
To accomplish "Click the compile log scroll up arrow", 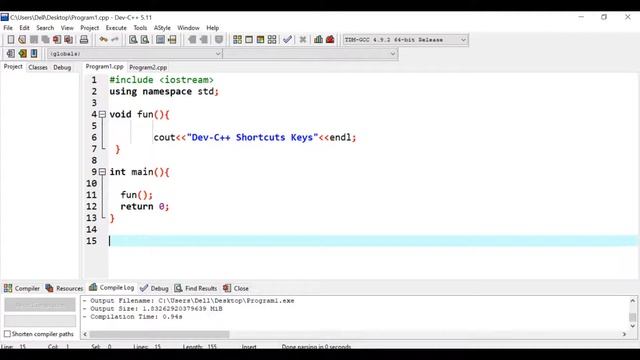I will (x=633, y=301).
